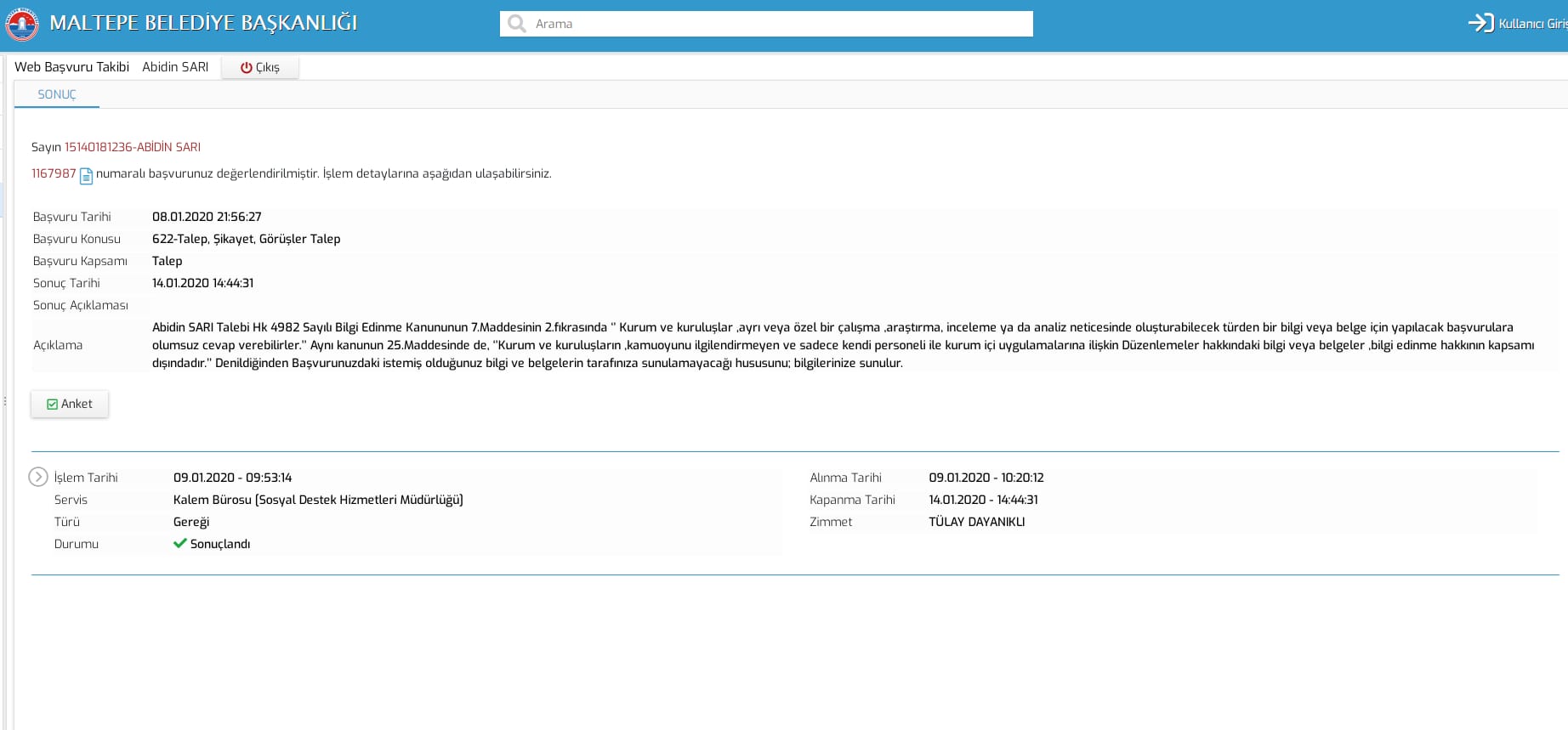The height and width of the screenshot is (730, 1568).
Task: Click the Servis label
Action: (x=71, y=500)
